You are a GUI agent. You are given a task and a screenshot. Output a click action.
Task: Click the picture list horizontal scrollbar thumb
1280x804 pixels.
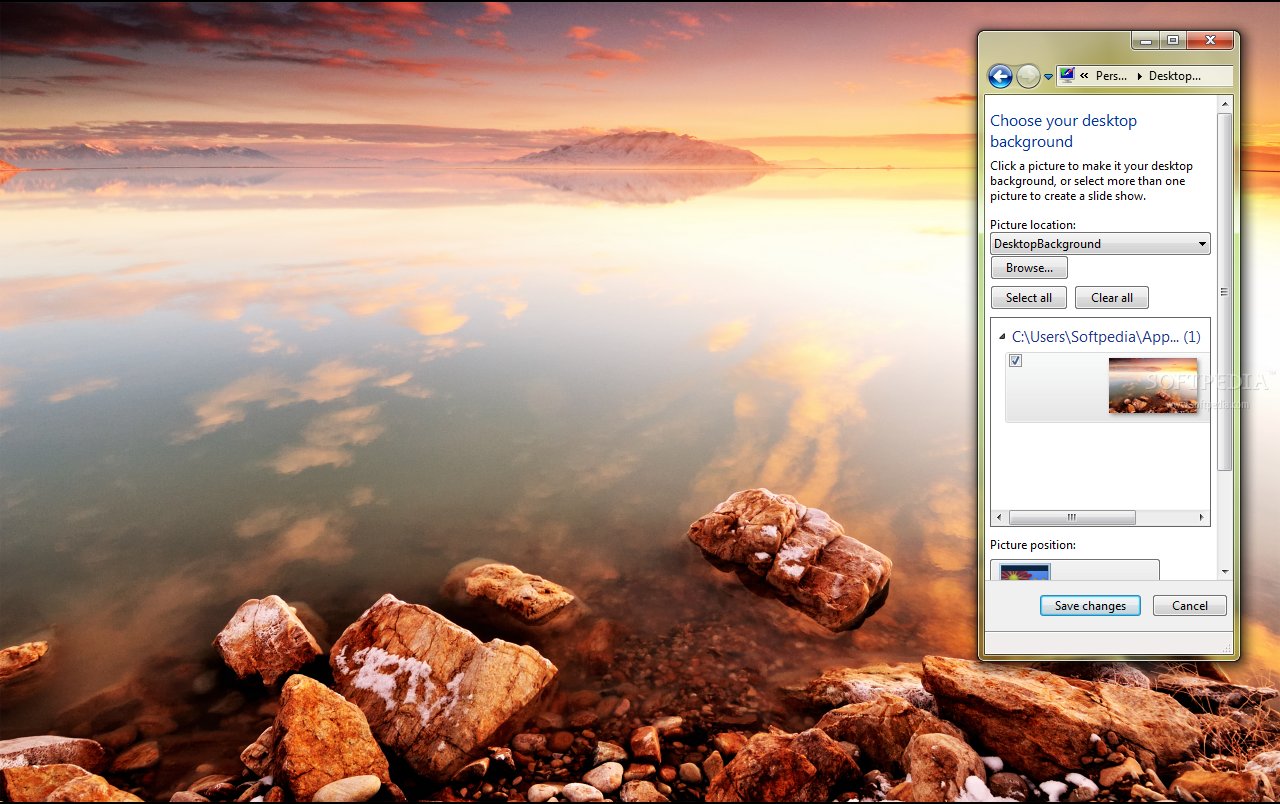[1072, 518]
